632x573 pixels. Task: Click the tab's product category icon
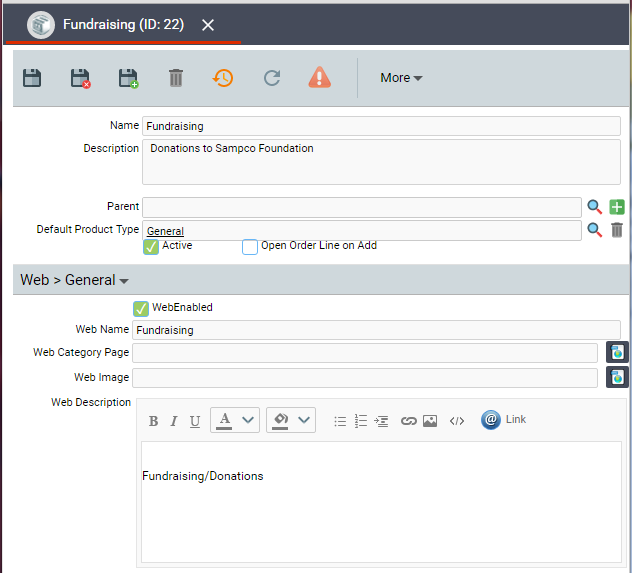tap(41, 25)
